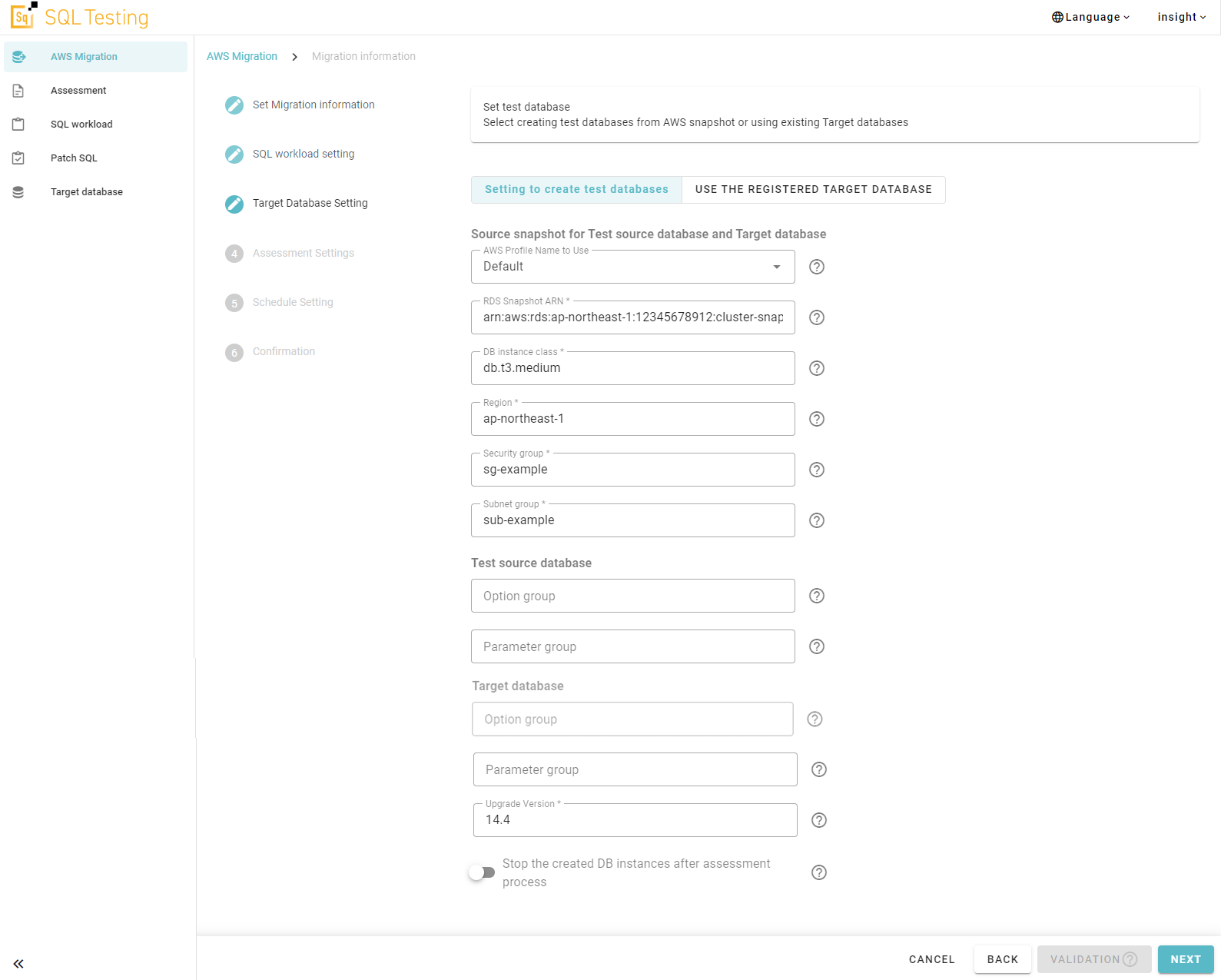Click the Confirmation step 6
The height and width of the screenshot is (980, 1221).
[x=270, y=351]
